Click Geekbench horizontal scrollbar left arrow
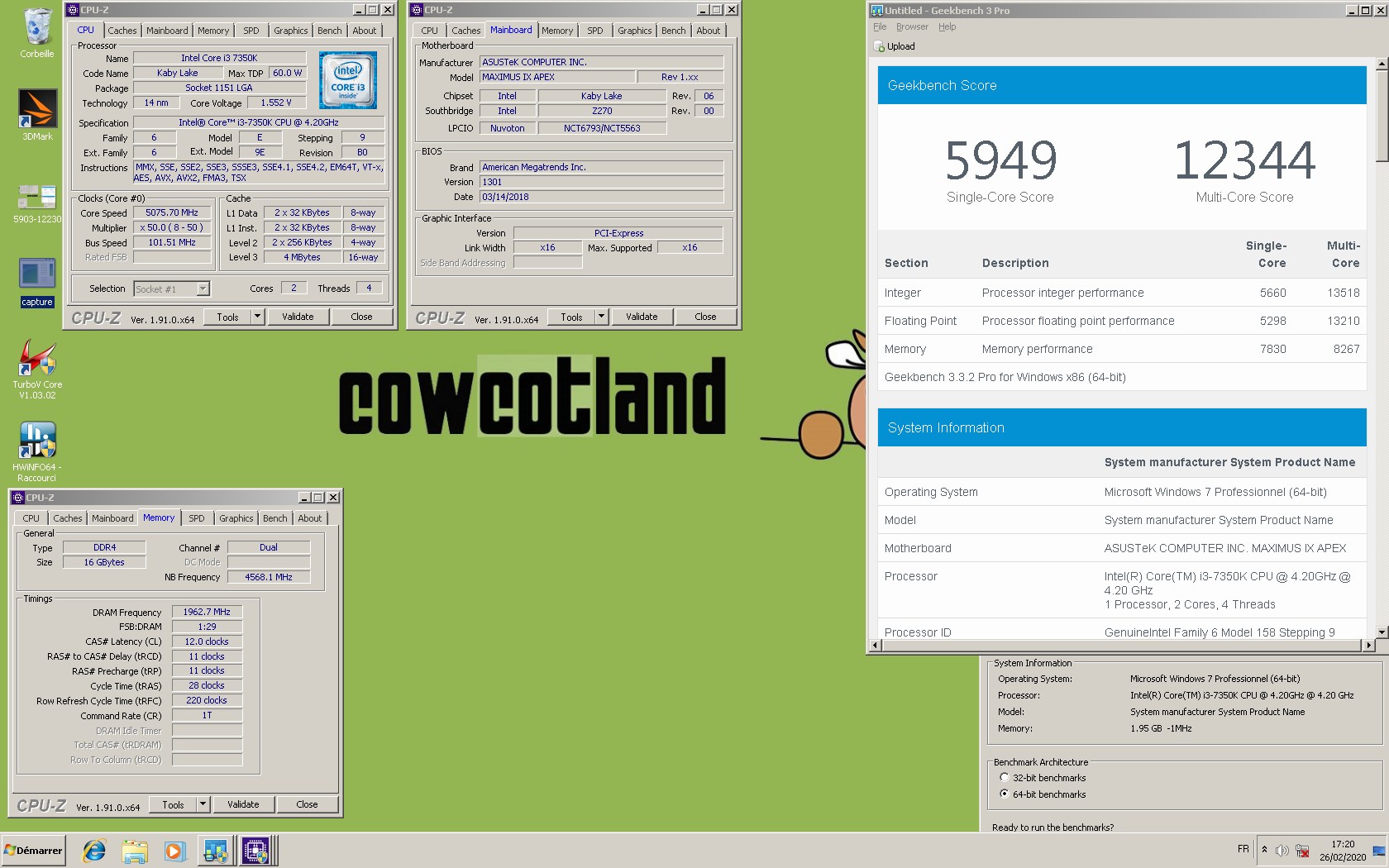This screenshot has height=868, width=1389. pyautogui.click(x=876, y=645)
